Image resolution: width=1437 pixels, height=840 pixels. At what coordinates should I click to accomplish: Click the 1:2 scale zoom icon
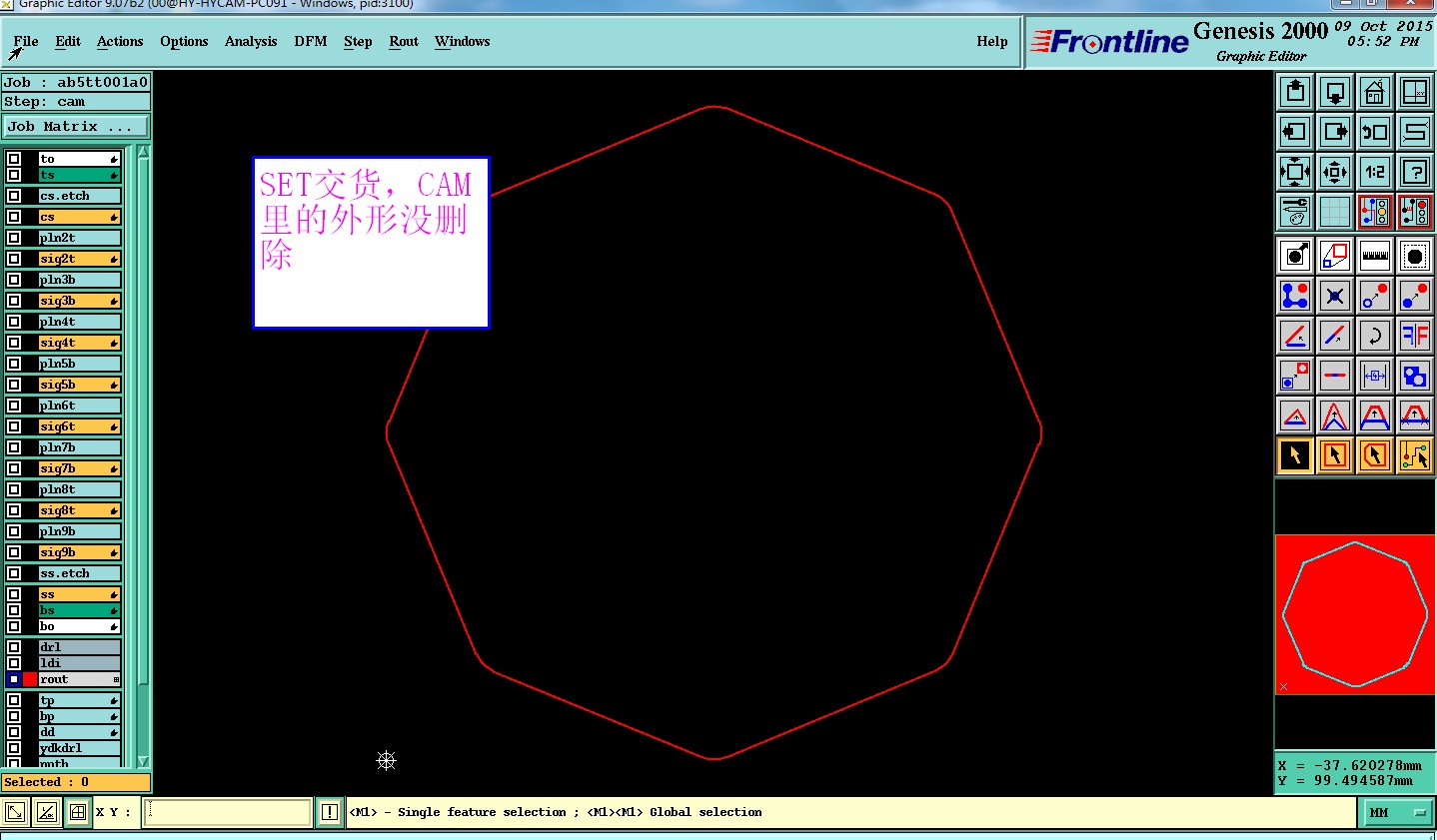(x=1375, y=172)
